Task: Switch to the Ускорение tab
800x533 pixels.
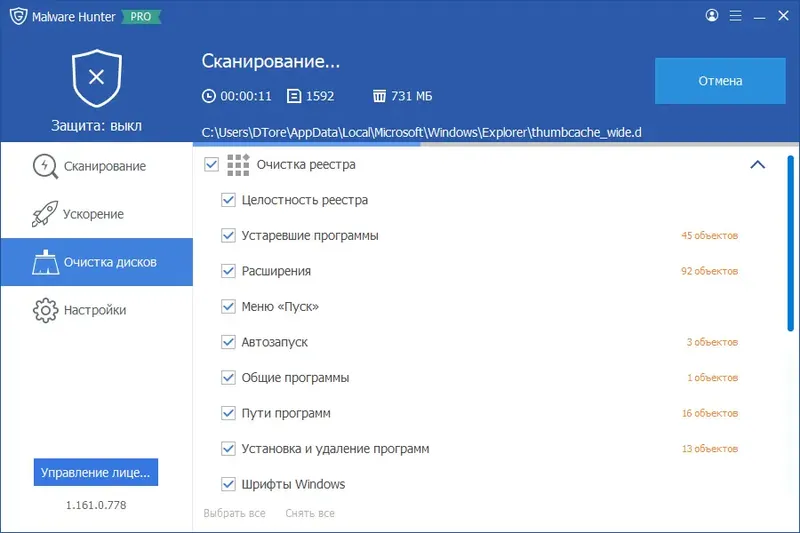Action: tap(97, 214)
